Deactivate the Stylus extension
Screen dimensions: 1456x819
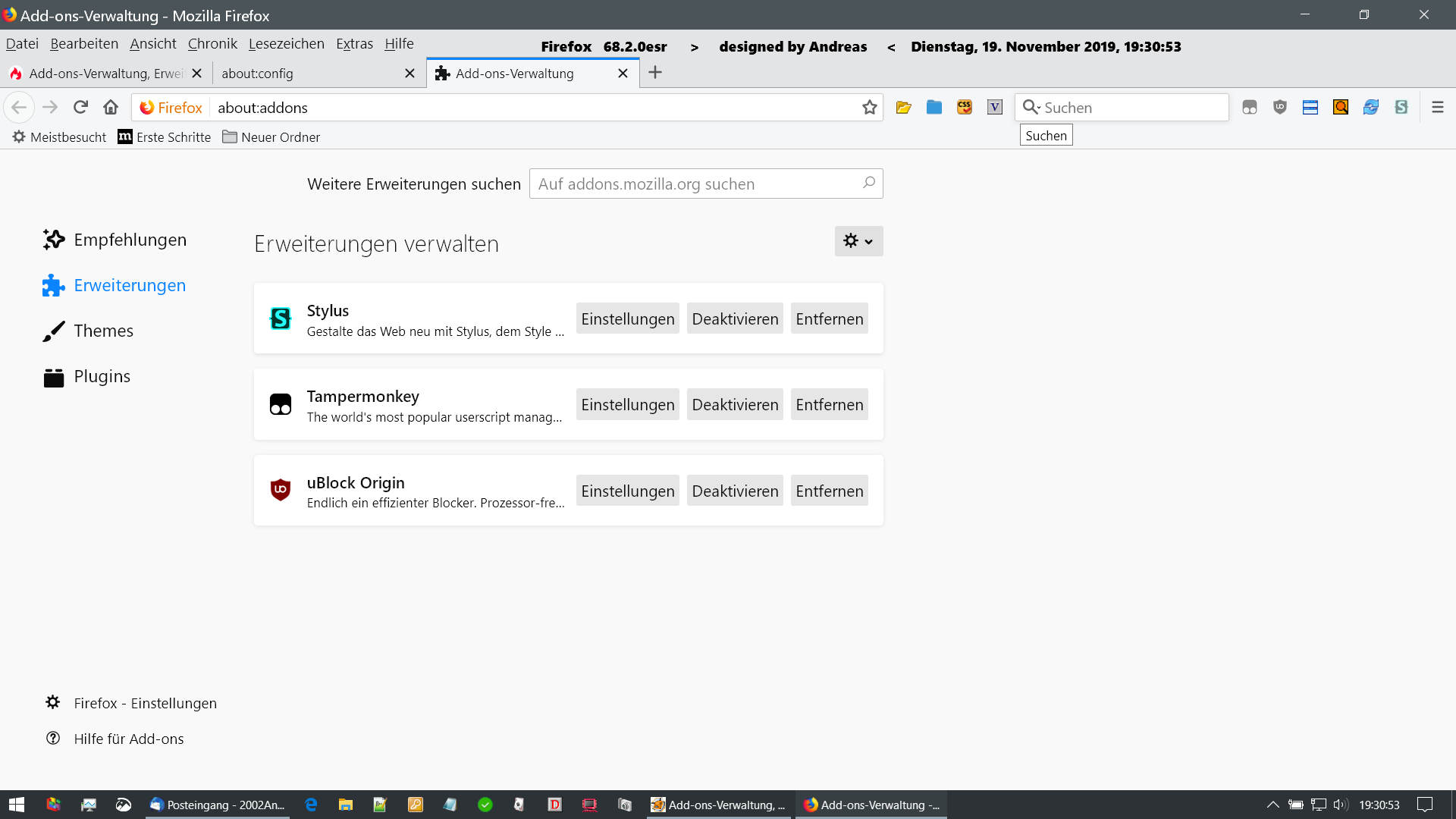[734, 318]
